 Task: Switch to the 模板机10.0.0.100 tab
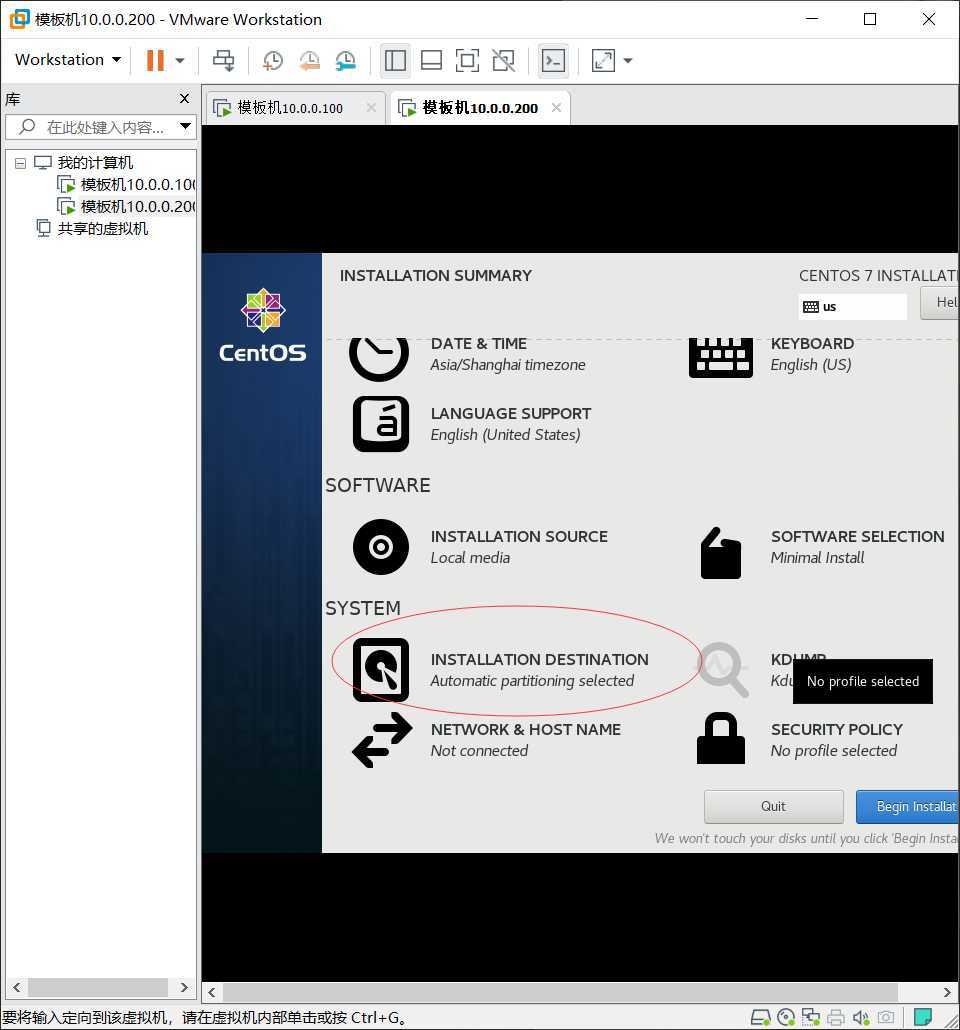coord(290,108)
